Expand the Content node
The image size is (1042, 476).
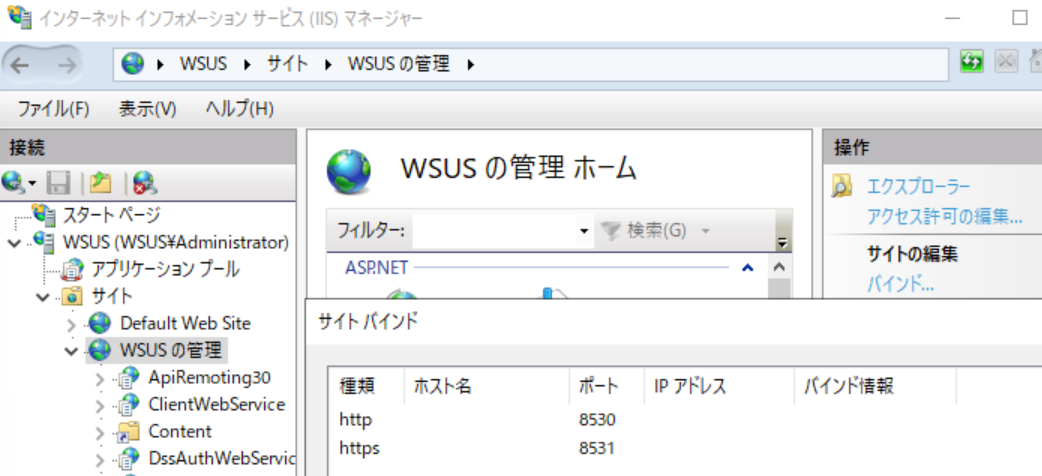tap(100, 433)
